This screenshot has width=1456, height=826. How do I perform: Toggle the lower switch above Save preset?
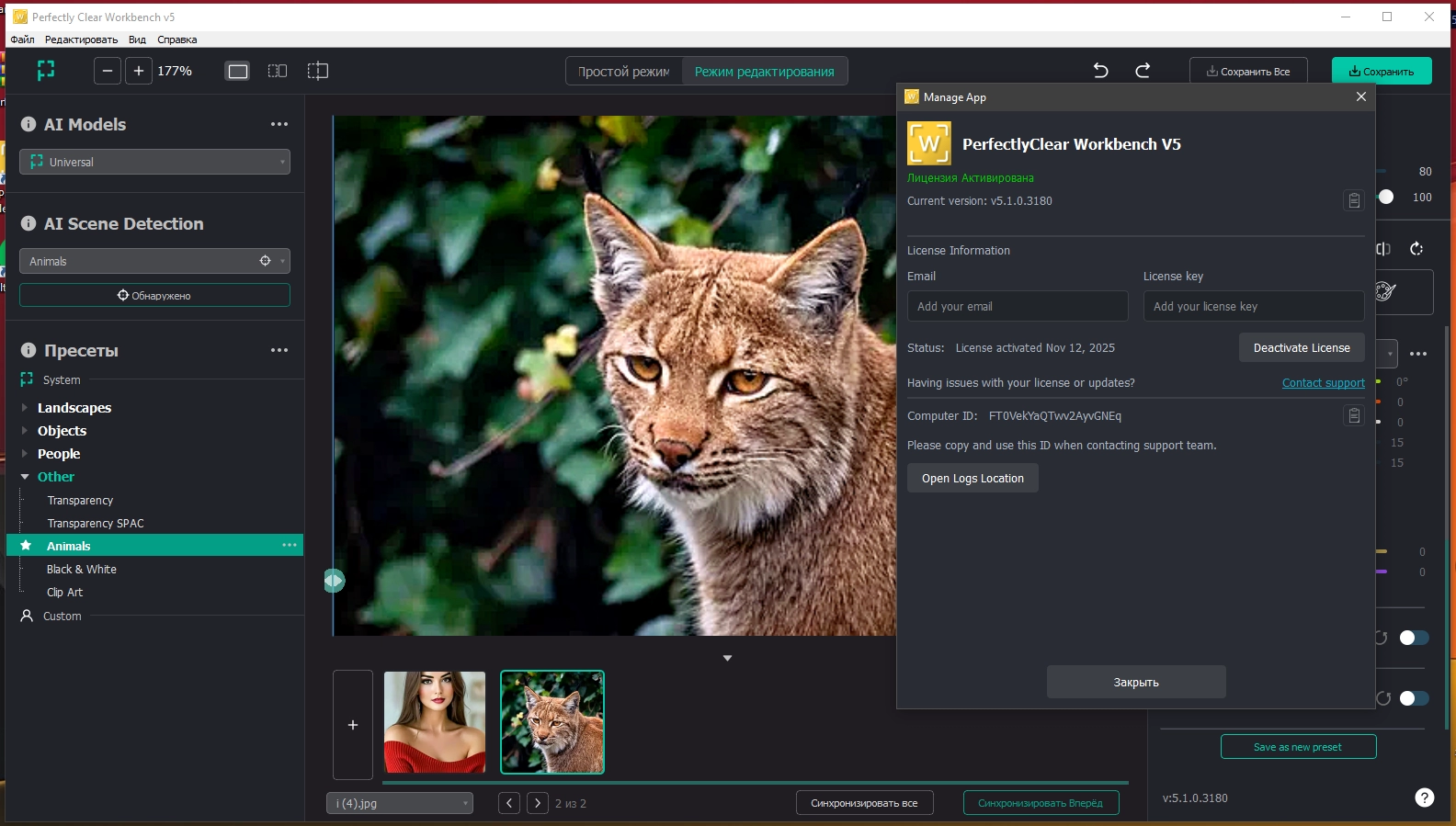click(x=1414, y=698)
